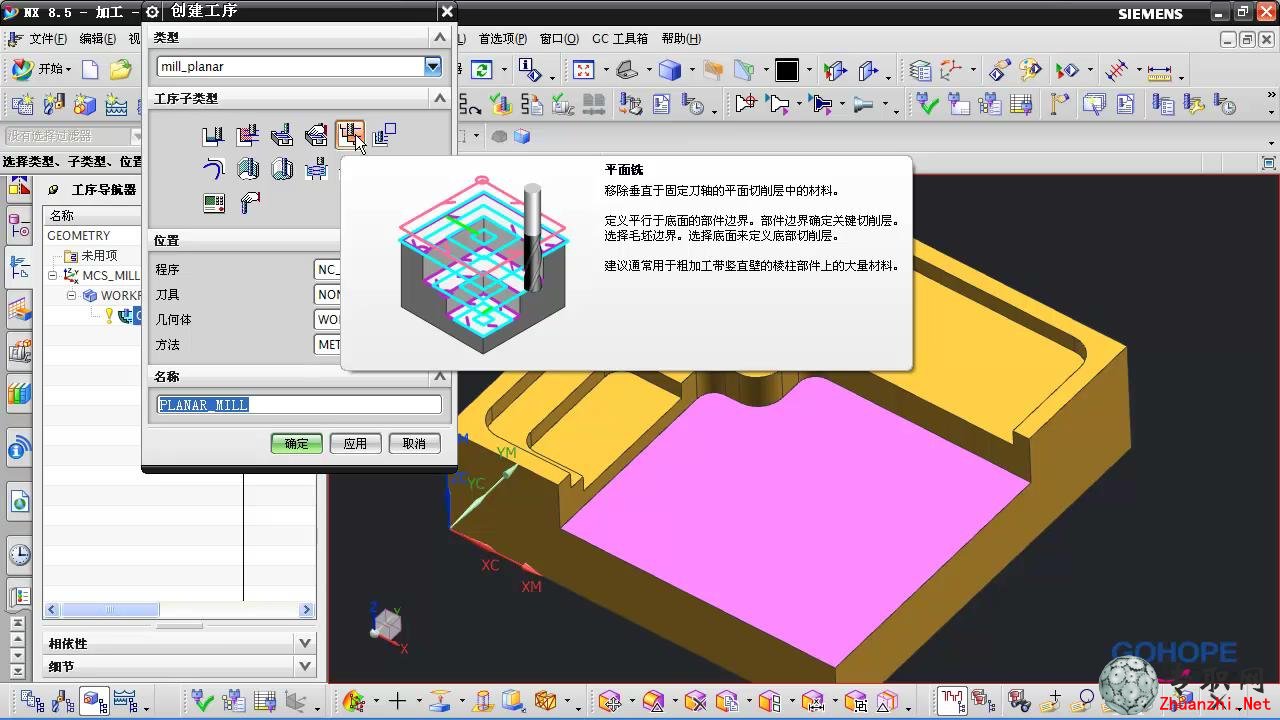Screen dimensions: 1280x720
Task: Click the Fit view icon
Action: (583, 70)
